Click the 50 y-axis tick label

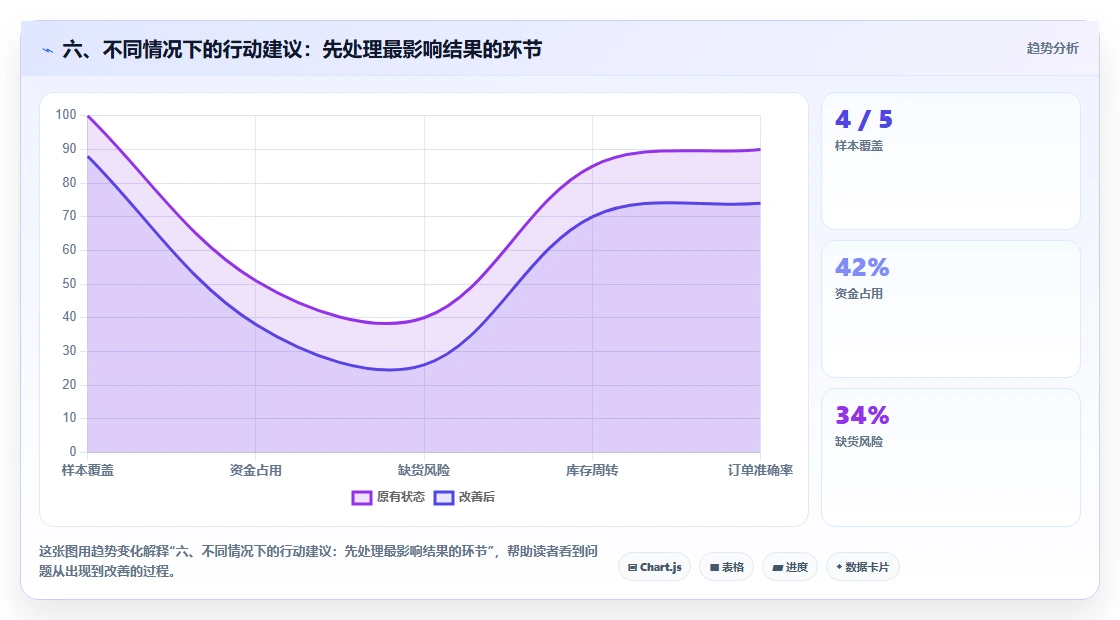click(x=69, y=283)
